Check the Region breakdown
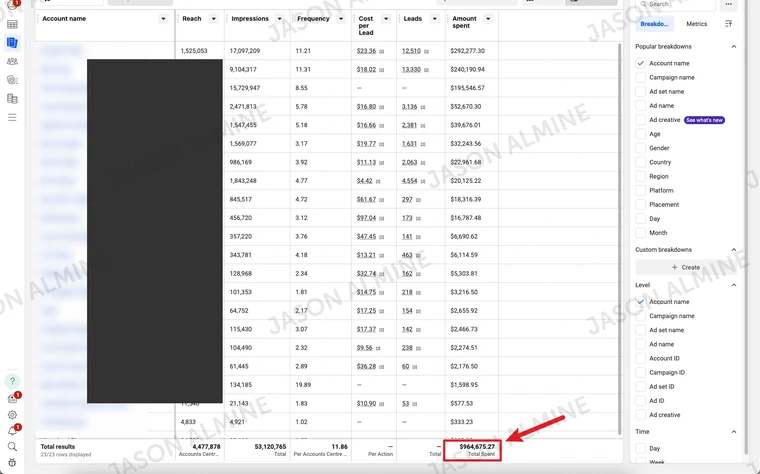The image size is (760, 474). point(641,176)
